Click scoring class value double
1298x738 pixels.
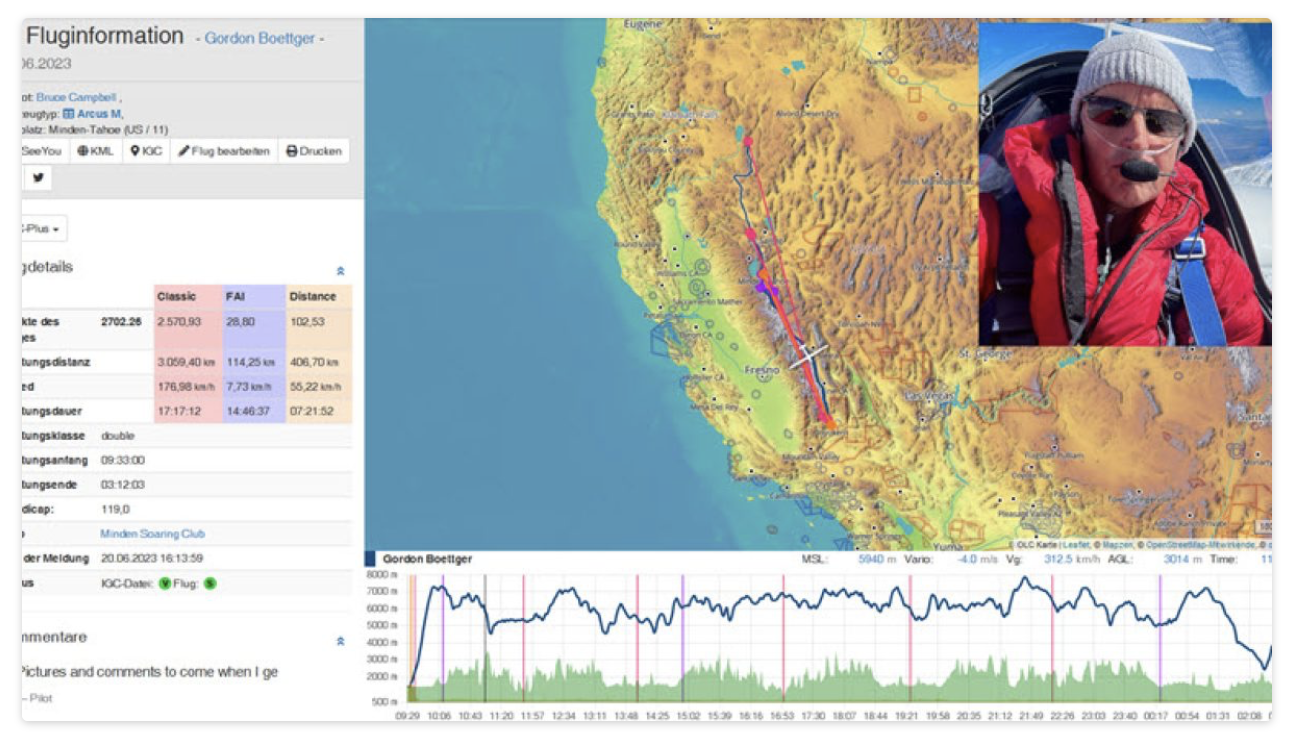pos(117,436)
